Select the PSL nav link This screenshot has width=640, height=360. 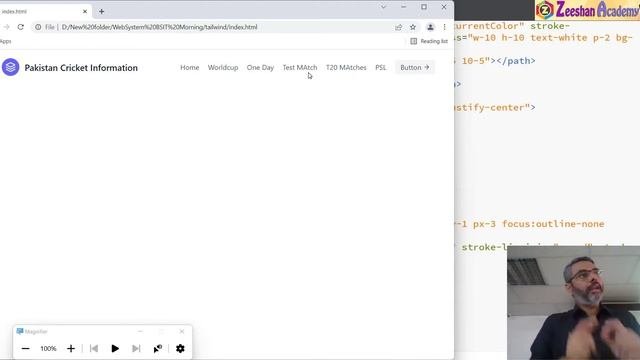(380, 67)
